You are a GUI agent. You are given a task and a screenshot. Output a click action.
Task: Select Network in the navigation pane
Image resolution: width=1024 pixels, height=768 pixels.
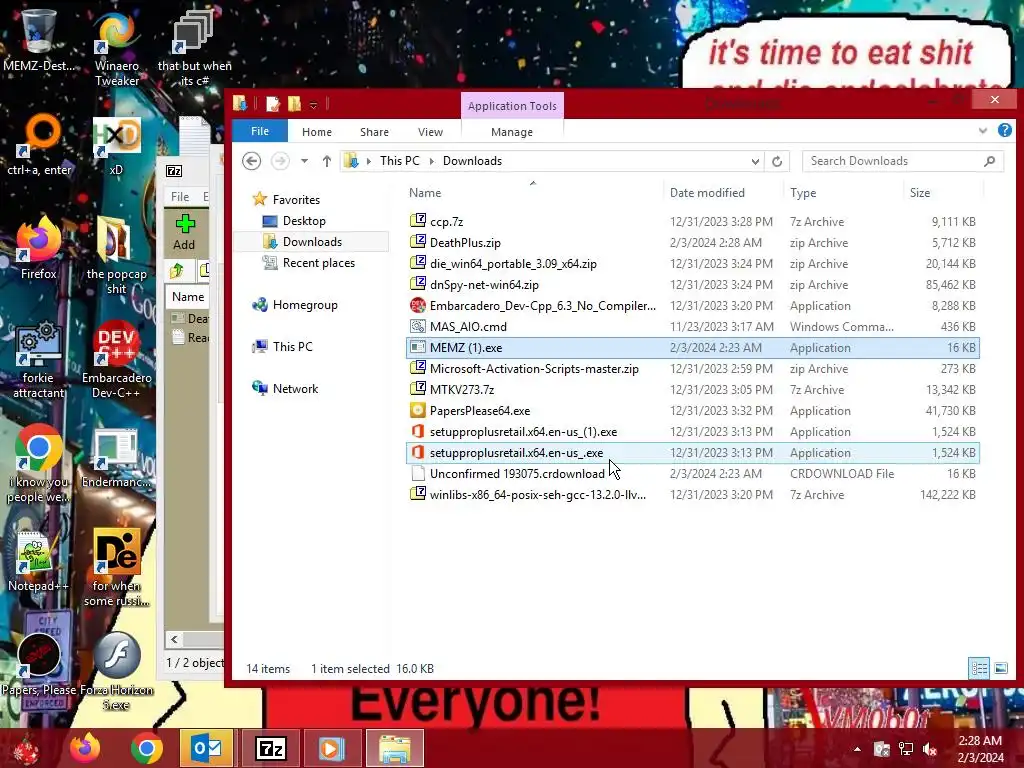coord(295,389)
